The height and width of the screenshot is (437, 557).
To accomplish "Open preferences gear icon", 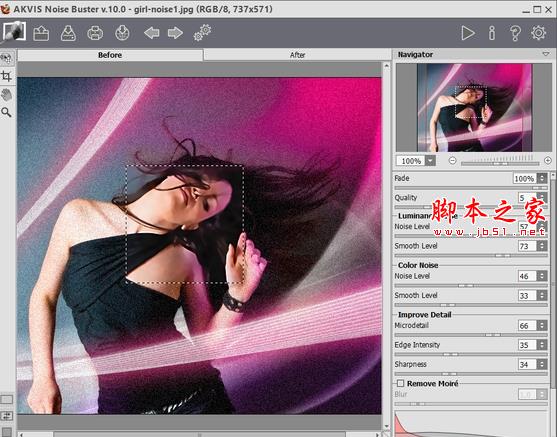I will click(x=539, y=33).
